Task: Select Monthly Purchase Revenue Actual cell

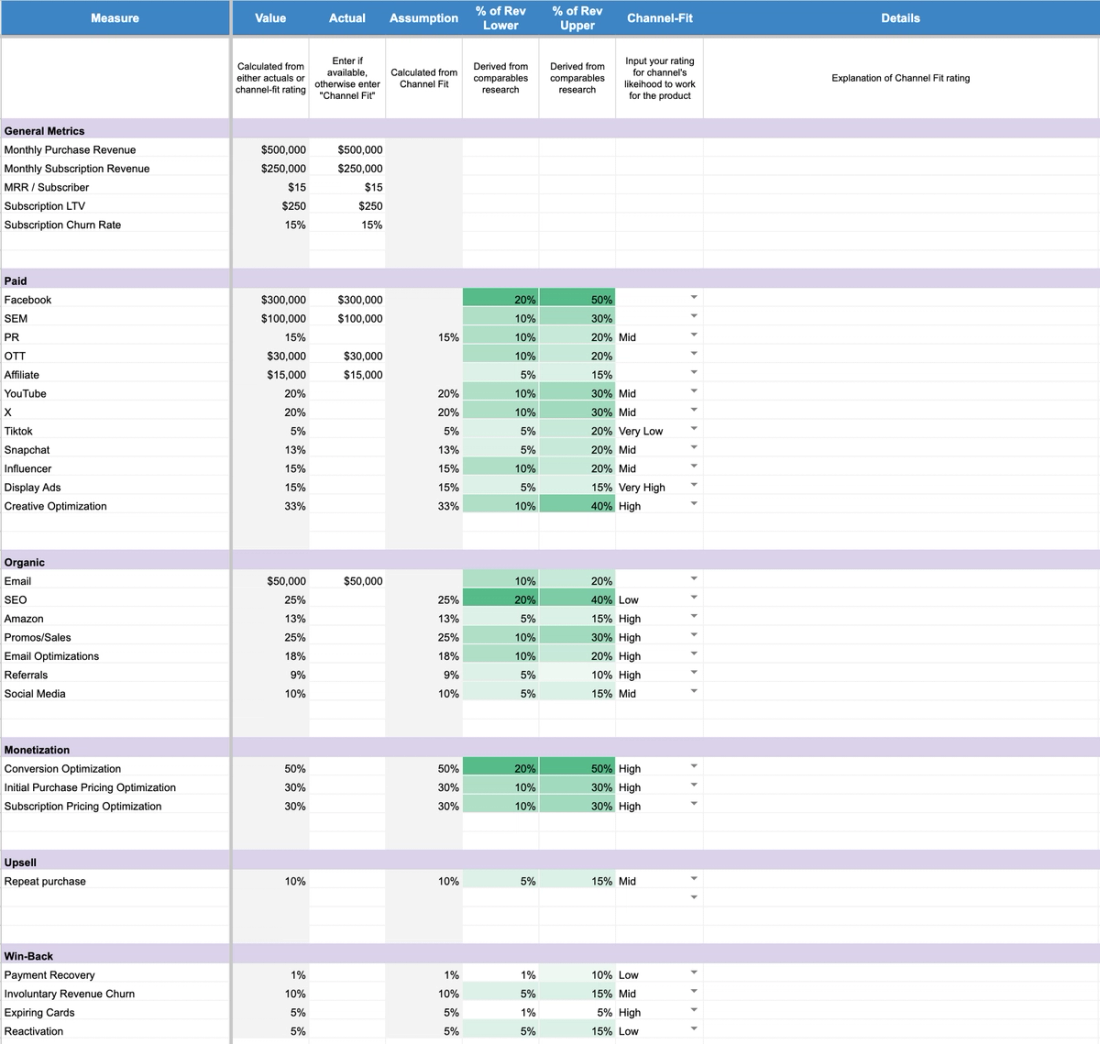Action: tap(347, 149)
